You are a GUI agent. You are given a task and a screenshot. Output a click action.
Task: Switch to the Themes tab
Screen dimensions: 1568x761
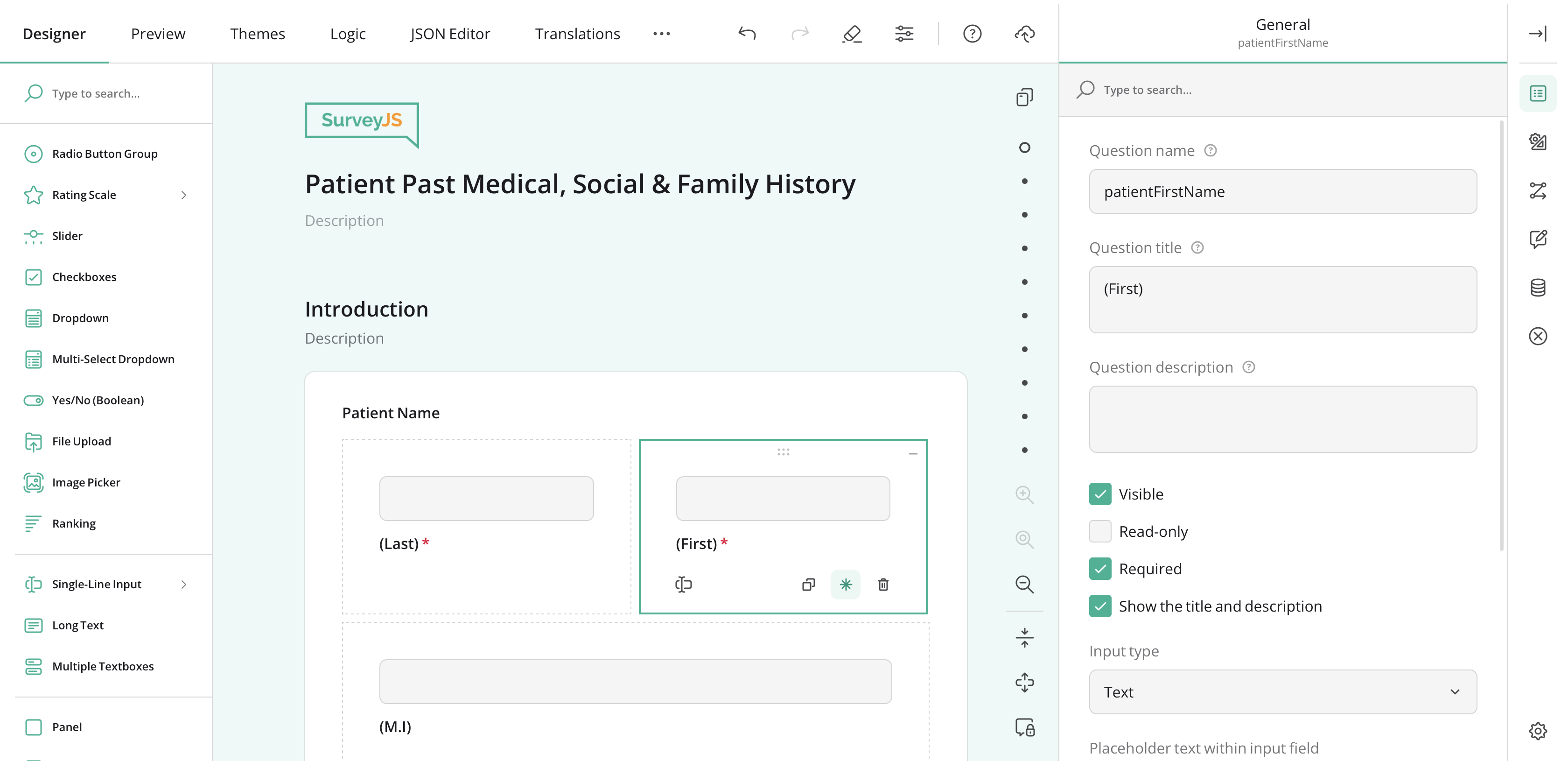click(258, 34)
